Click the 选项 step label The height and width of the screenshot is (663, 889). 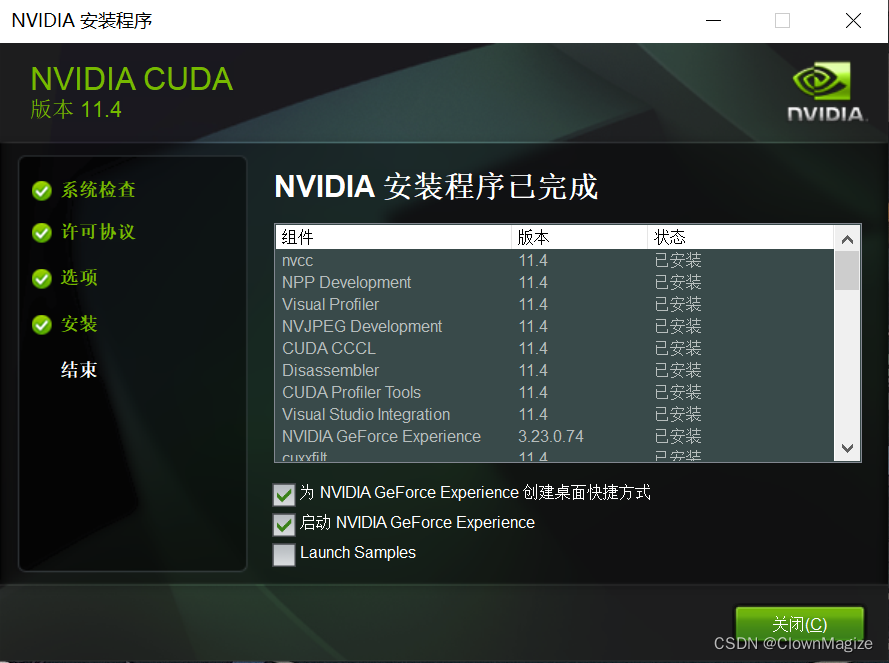pyautogui.click(x=79, y=277)
